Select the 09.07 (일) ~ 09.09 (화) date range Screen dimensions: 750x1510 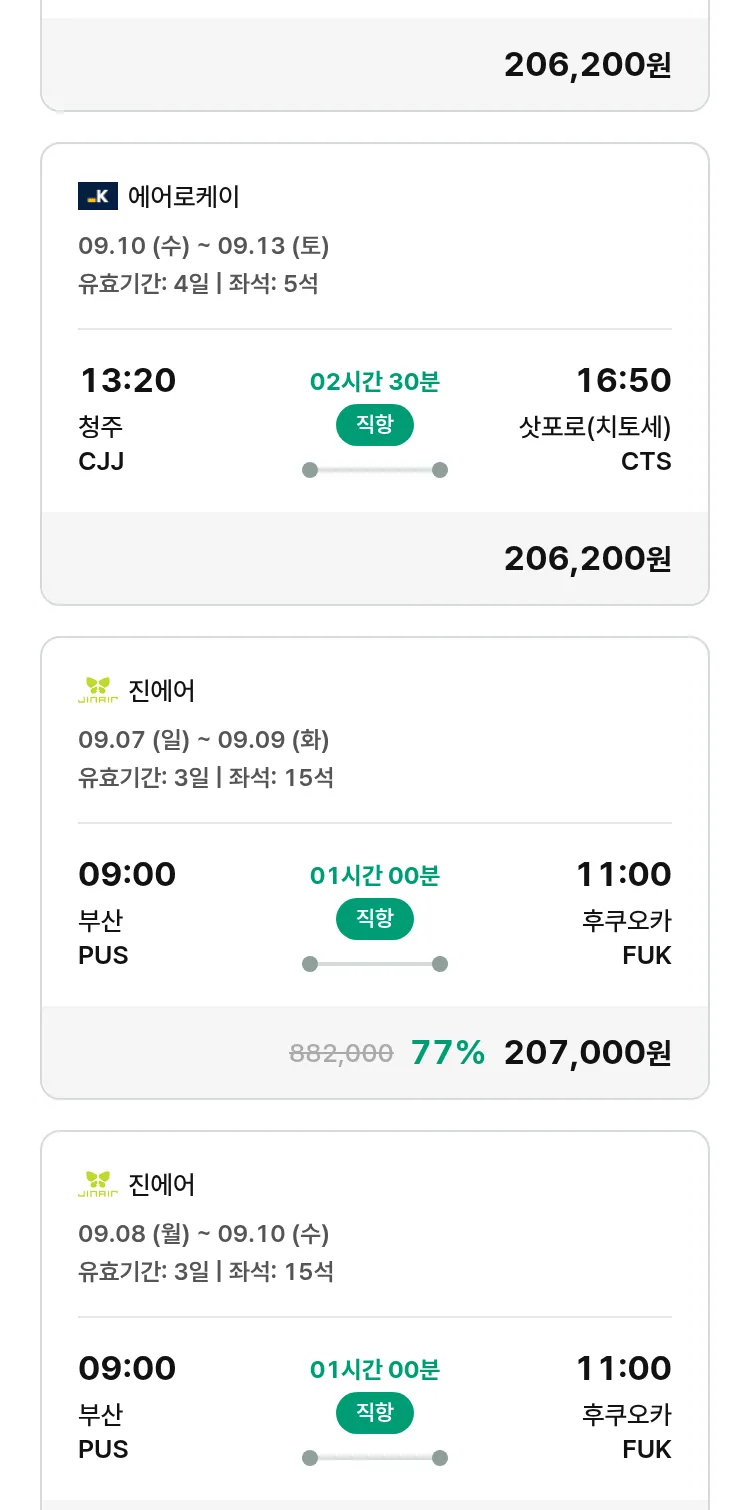tap(204, 740)
